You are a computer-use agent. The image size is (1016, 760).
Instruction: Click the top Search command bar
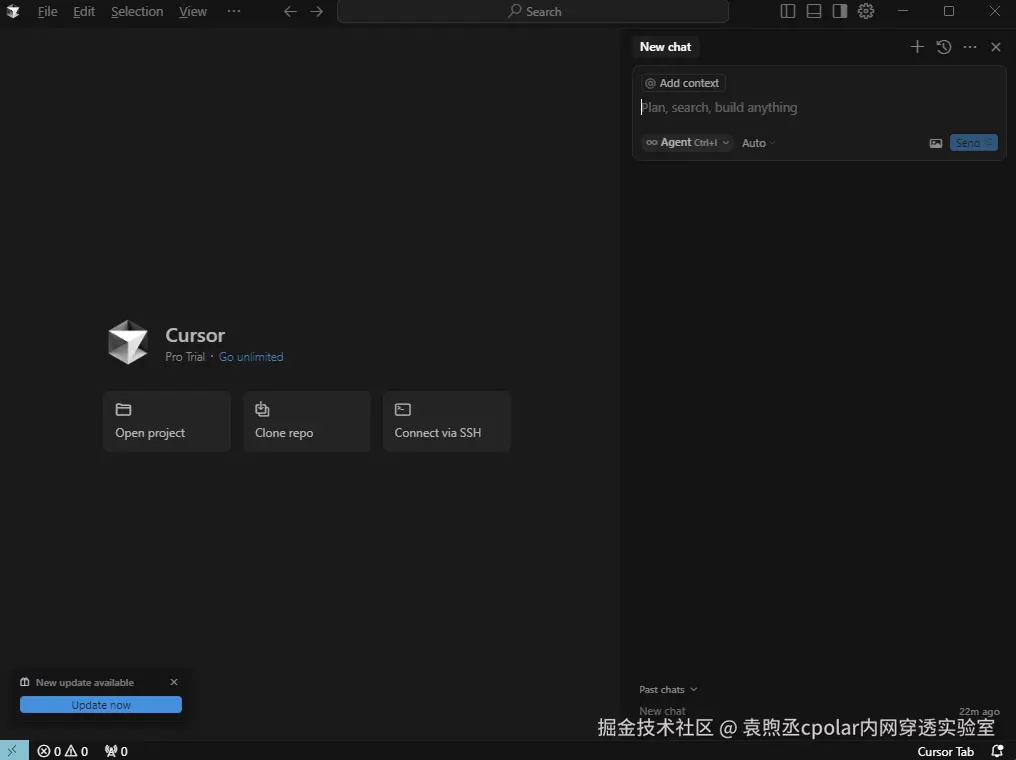point(533,12)
